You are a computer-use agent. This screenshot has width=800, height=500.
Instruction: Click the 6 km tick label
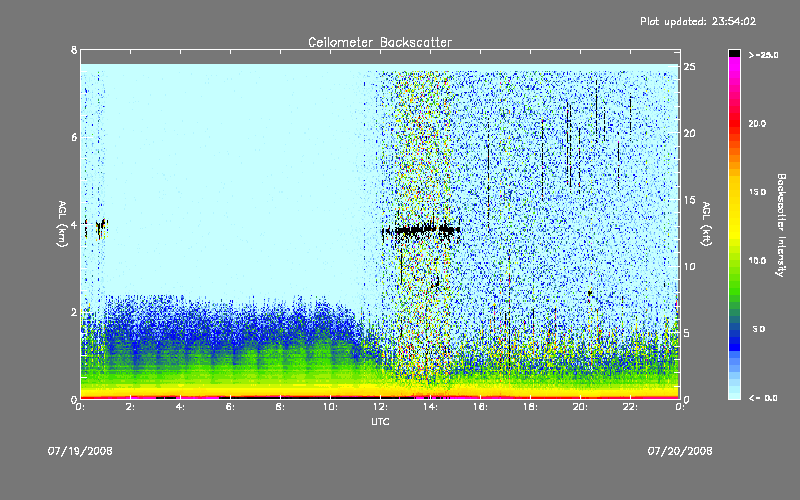click(x=74, y=137)
